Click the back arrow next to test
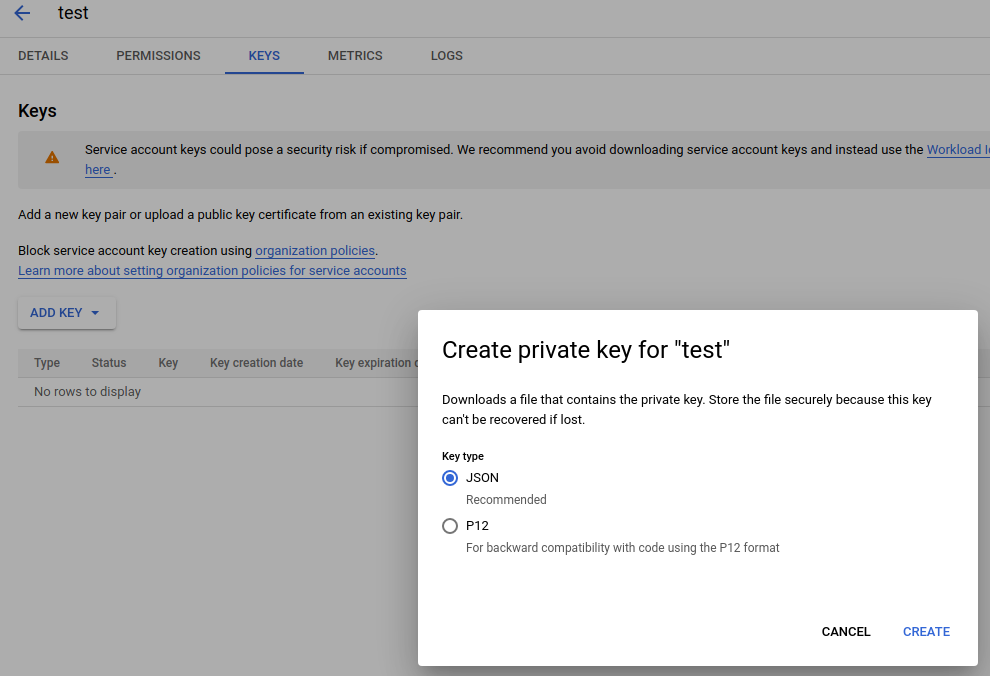Image resolution: width=990 pixels, height=676 pixels. tap(22, 13)
